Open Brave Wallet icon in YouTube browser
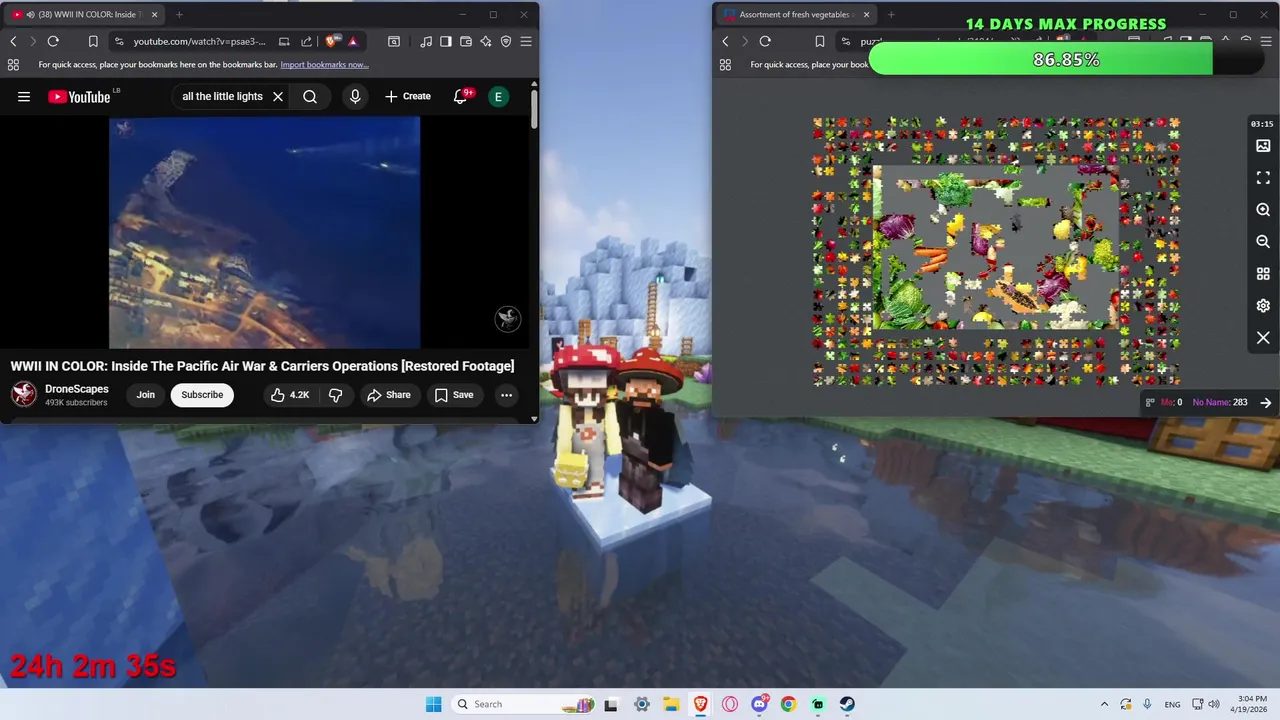Image resolution: width=1280 pixels, height=720 pixels. (466, 41)
